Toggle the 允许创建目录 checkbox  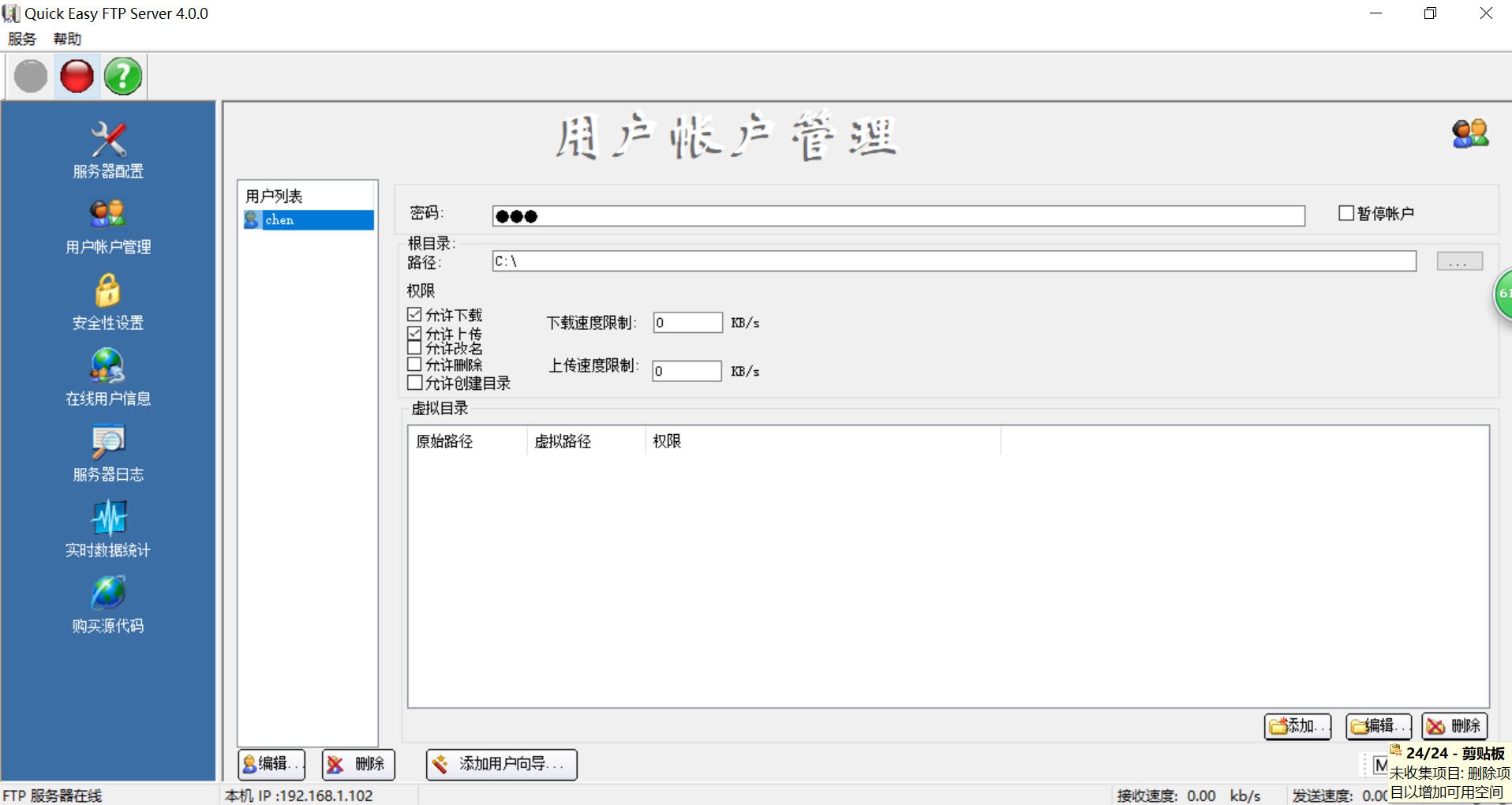[x=414, y=383]
